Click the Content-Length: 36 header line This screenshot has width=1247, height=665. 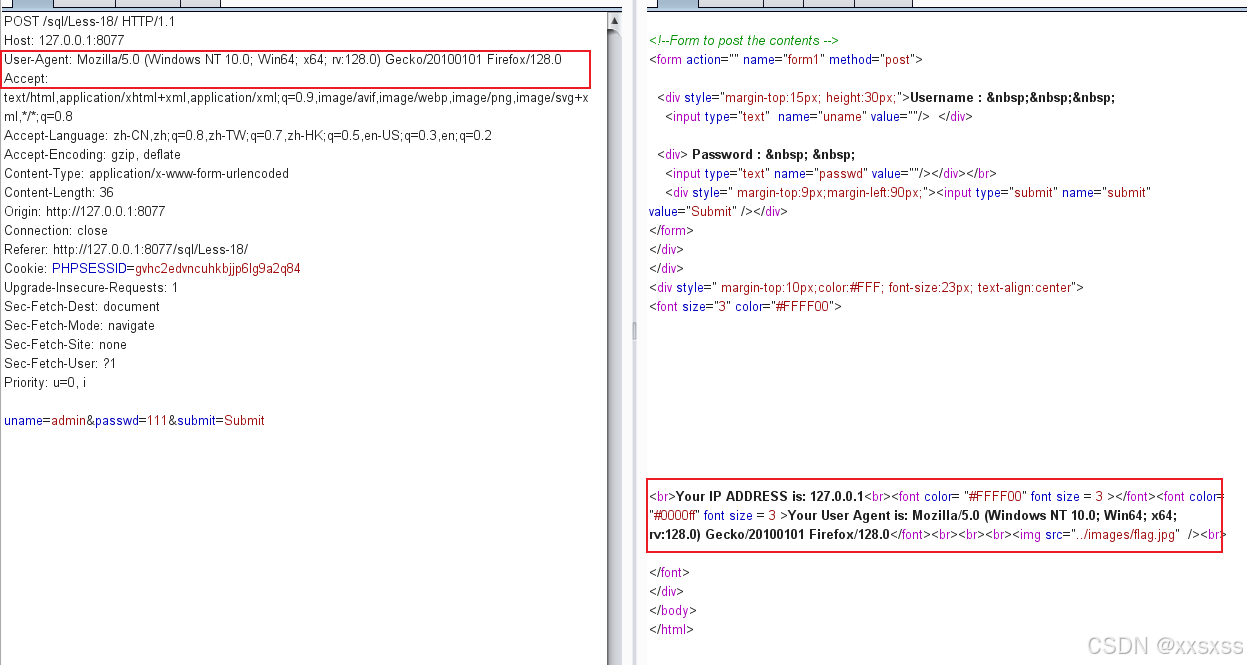click(x=60, y=192)
